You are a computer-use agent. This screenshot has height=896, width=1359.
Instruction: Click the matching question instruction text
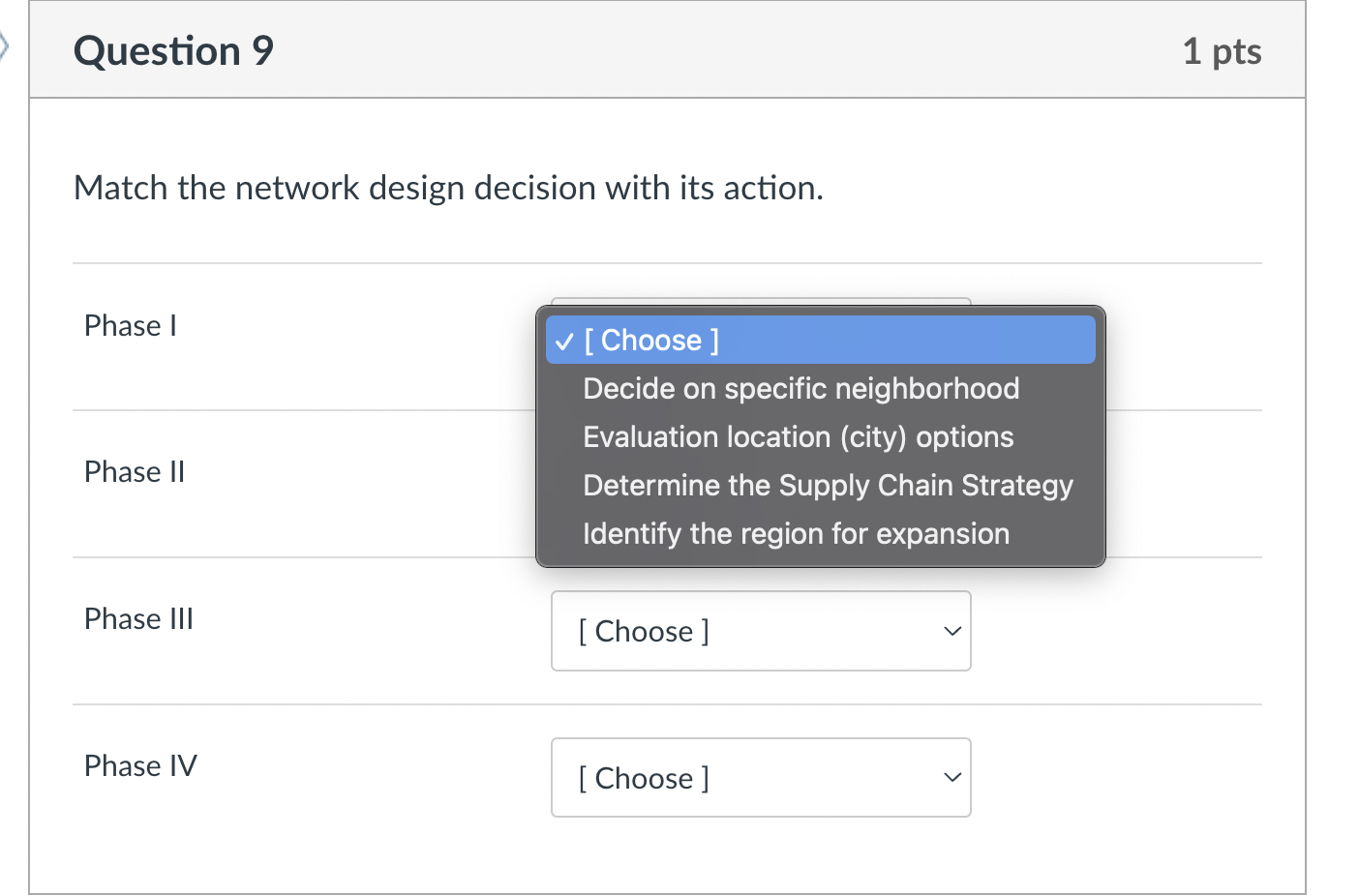(448, 188)
